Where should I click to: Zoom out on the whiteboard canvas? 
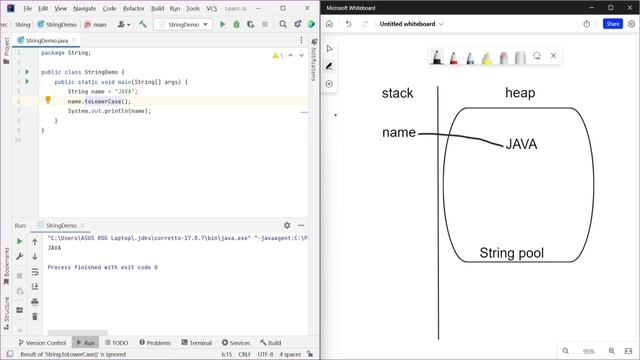pos(566,351)
